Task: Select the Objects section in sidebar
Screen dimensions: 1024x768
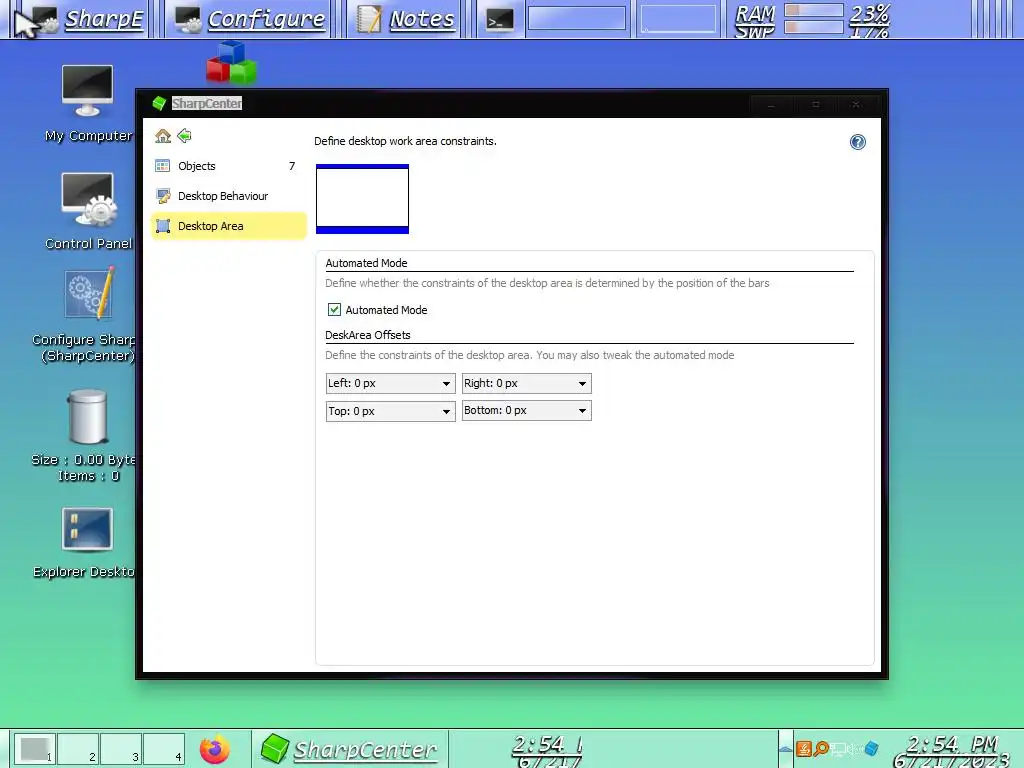Action: pos(229,166)
